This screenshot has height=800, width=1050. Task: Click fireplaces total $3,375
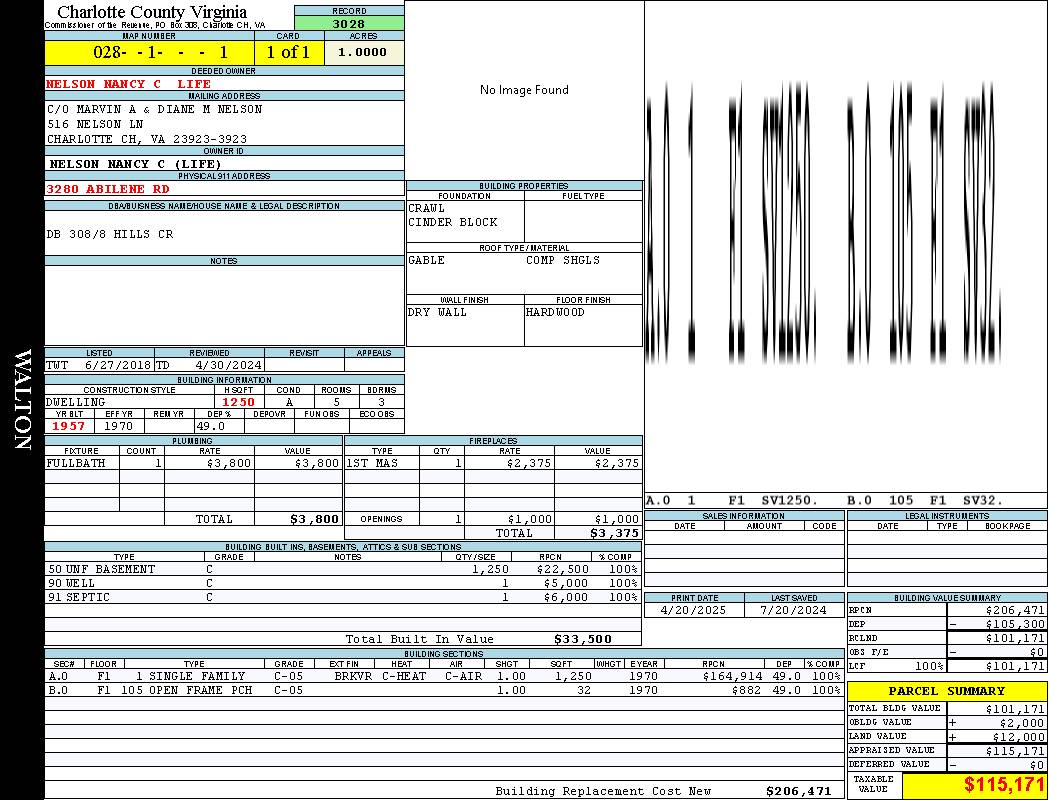614,534
